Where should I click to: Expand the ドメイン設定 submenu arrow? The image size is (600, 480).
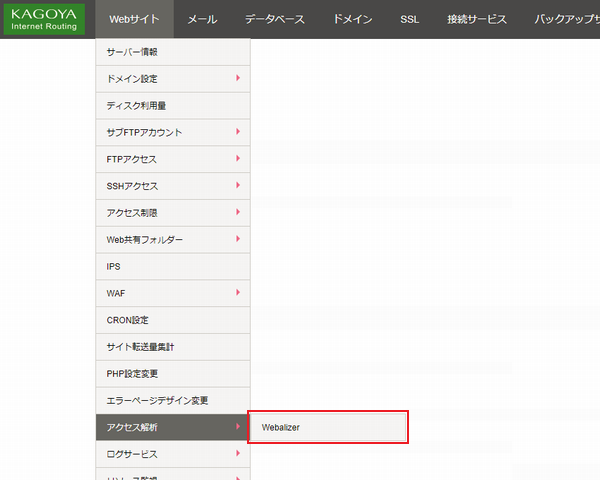[x=238, y=78]
